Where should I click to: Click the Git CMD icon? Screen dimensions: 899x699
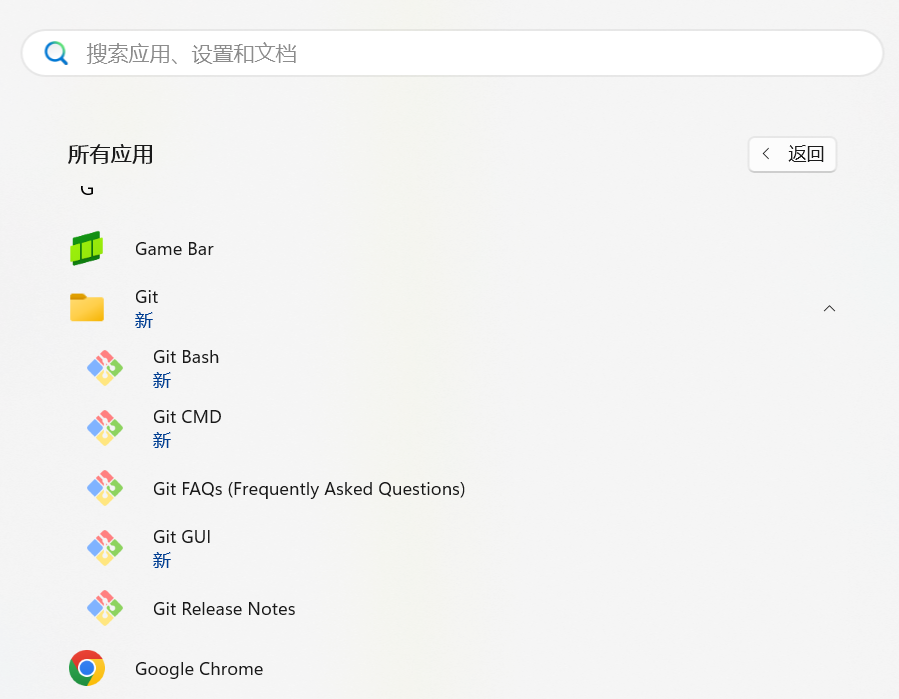[104, 428]
